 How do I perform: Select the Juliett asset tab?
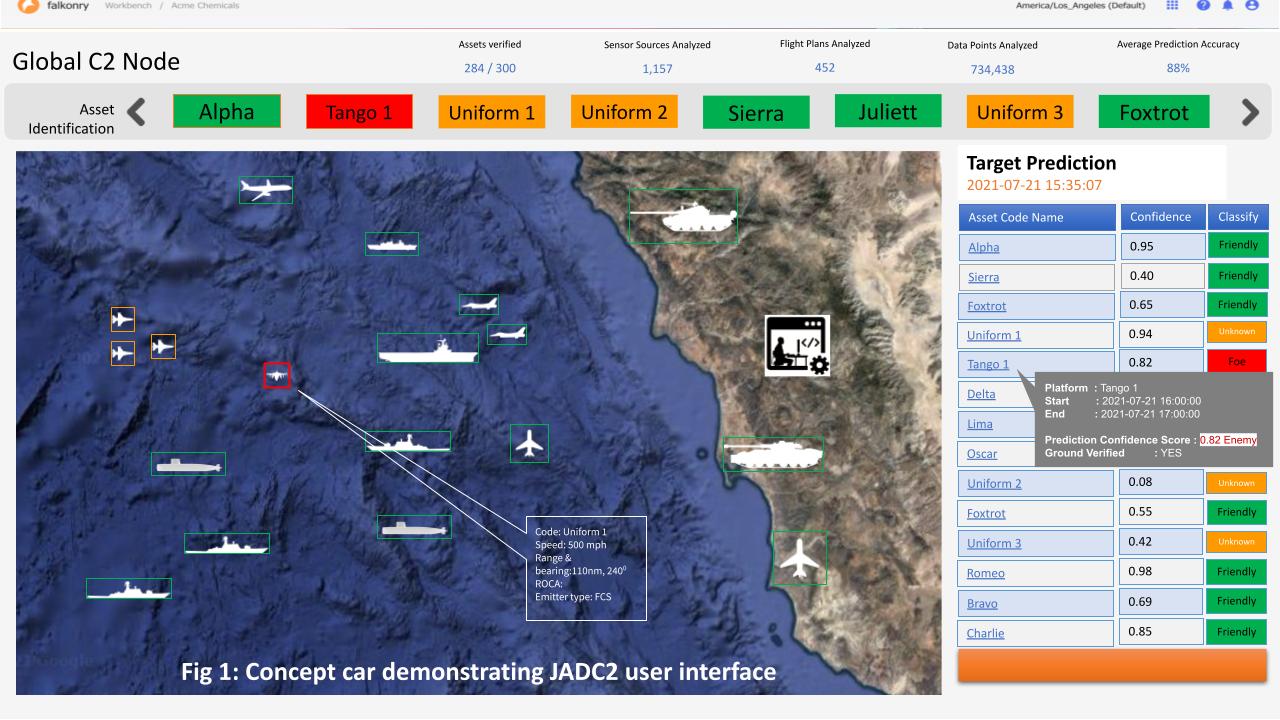887,111
